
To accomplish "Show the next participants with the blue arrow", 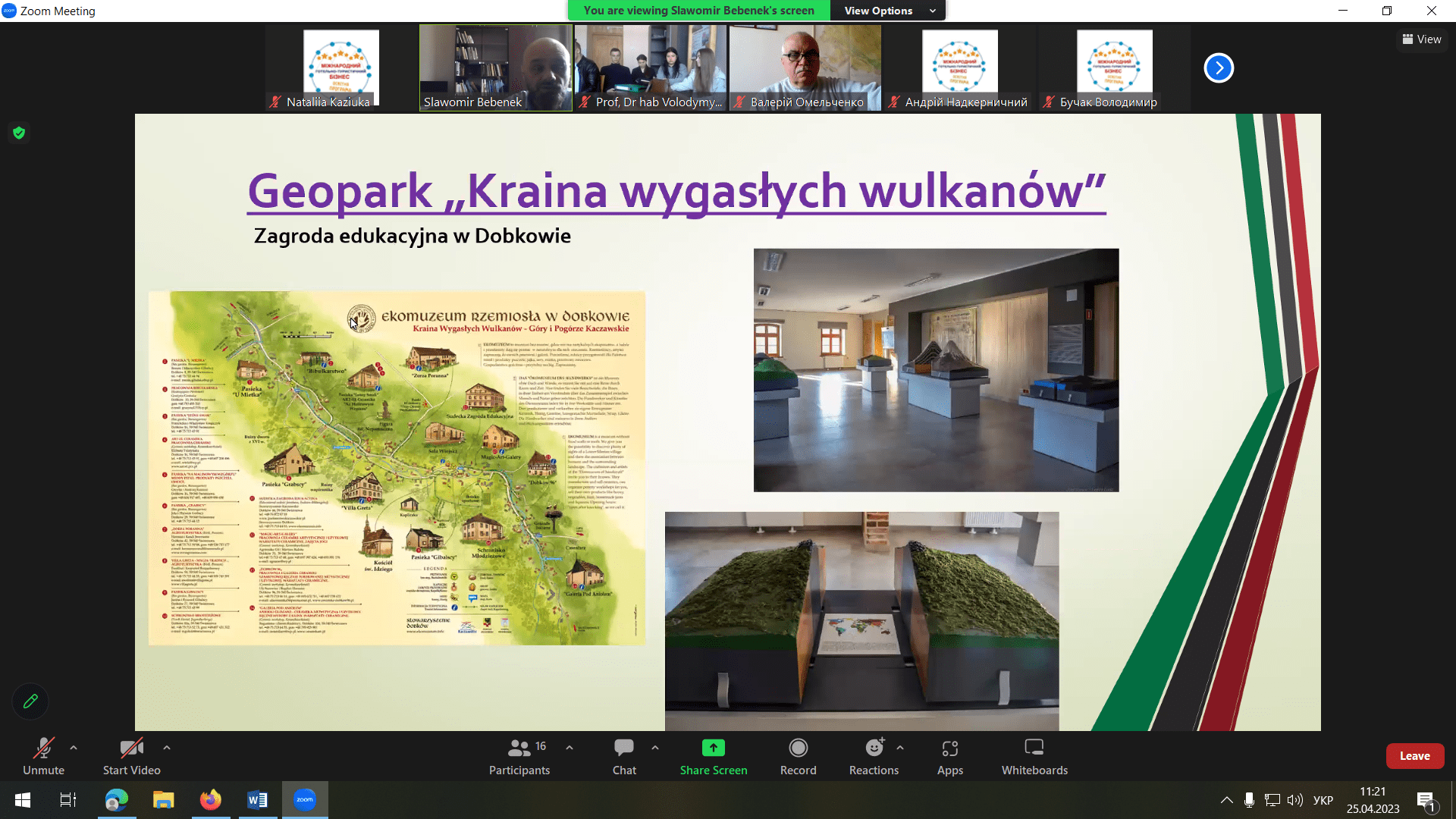I will click(1219, 68).
